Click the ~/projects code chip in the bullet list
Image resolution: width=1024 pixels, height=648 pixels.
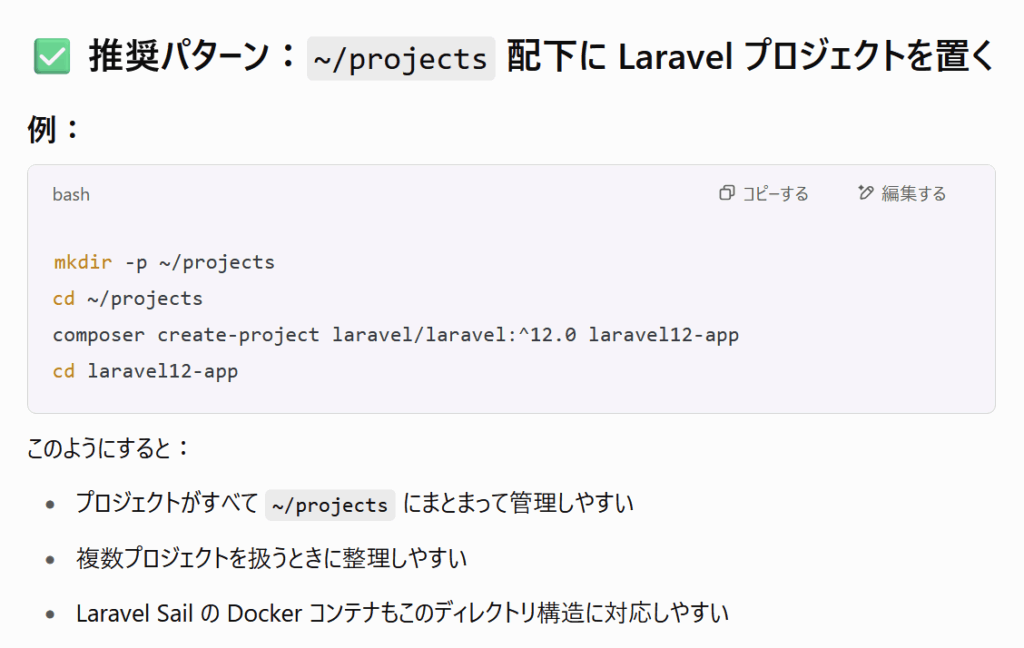pyautogui.click(x=330, y=505)
